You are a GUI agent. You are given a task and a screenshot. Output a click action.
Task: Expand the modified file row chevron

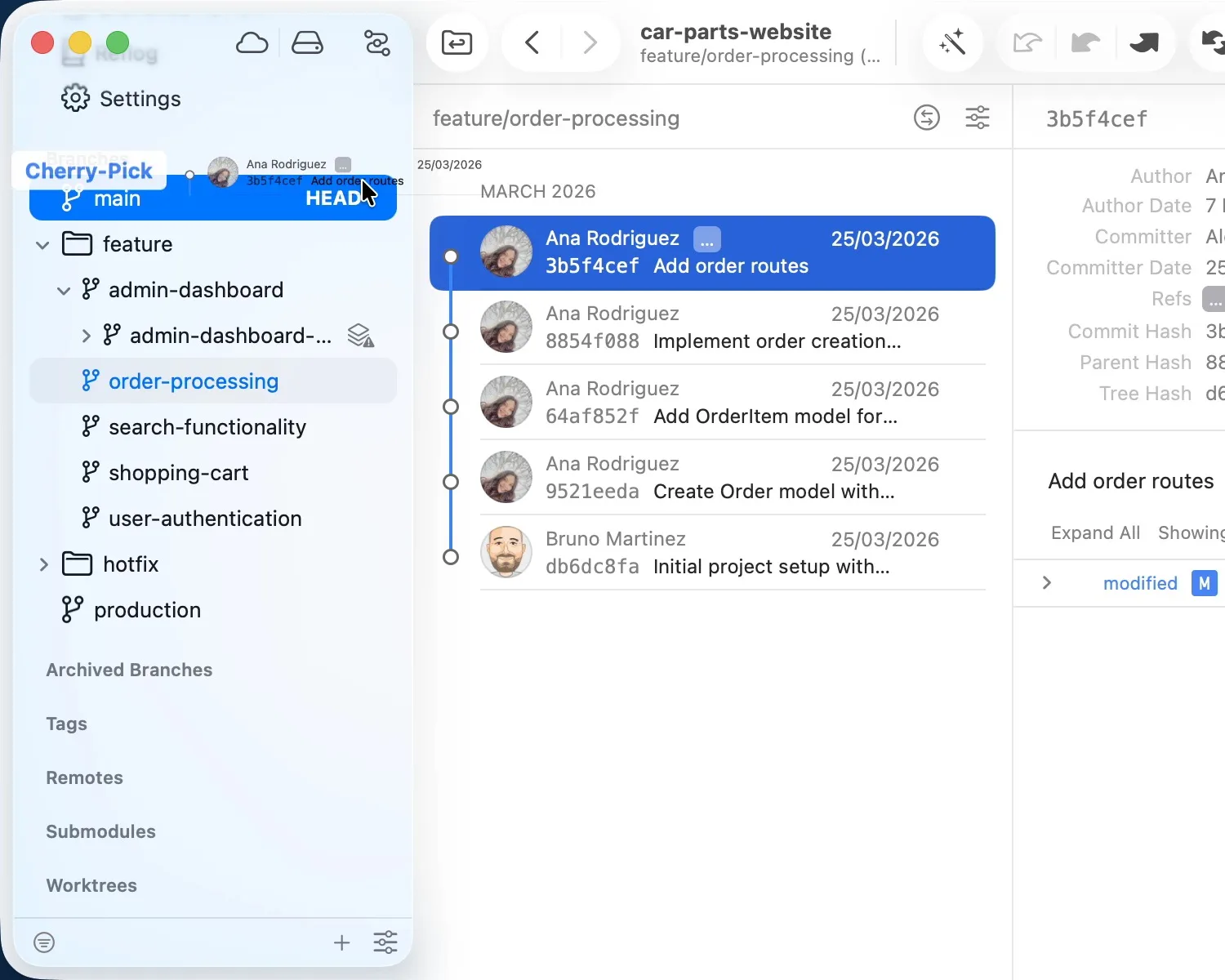point(1046,583)
